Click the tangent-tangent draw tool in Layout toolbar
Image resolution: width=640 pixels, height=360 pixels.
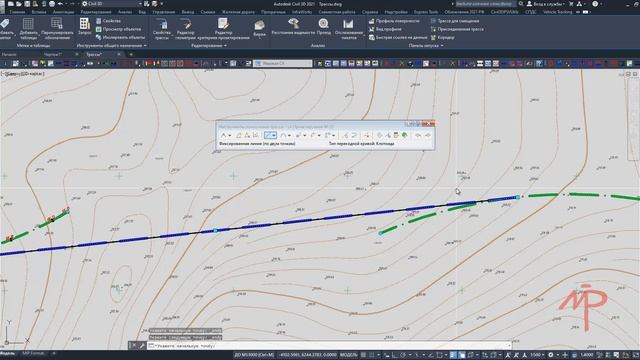(x=224, y=135)
